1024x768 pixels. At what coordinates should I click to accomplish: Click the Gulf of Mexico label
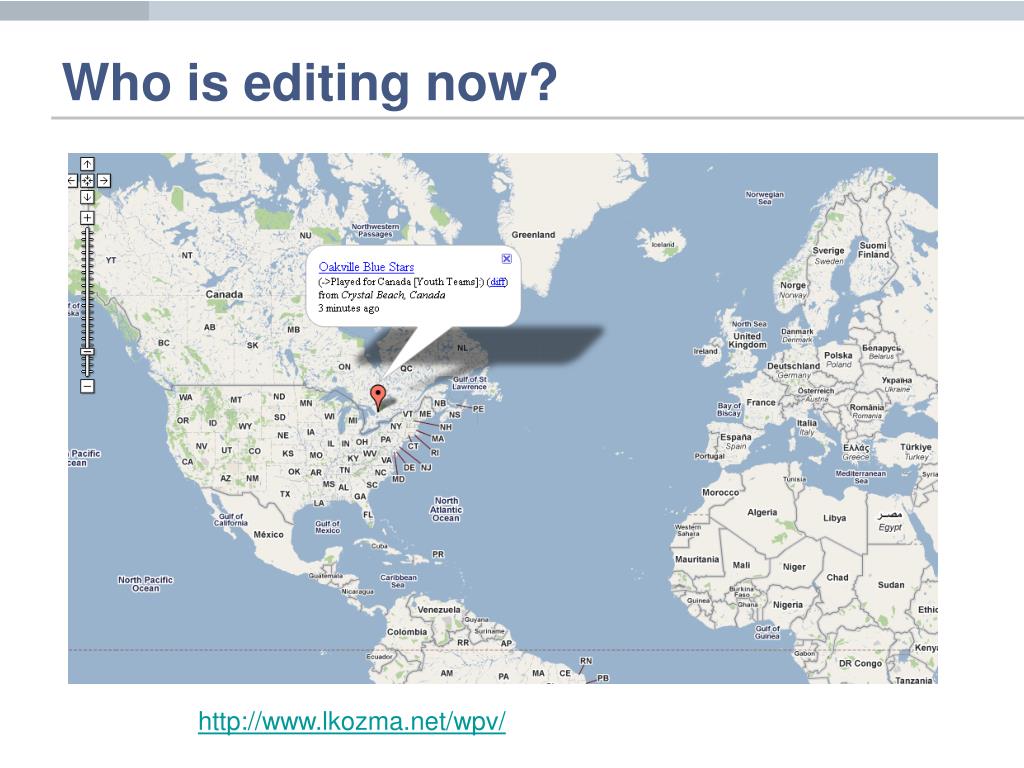click(x=327, y=527)
